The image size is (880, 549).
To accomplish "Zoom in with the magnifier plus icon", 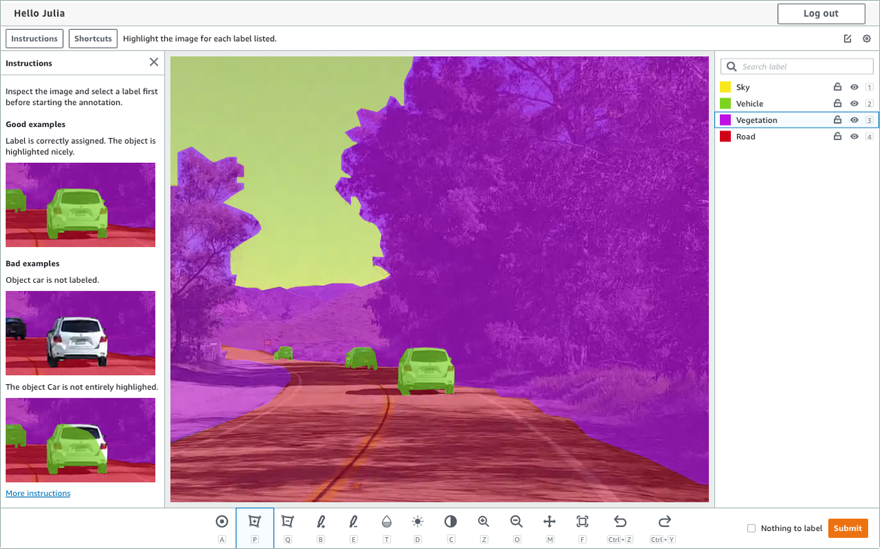I will (x=483, y=522).
